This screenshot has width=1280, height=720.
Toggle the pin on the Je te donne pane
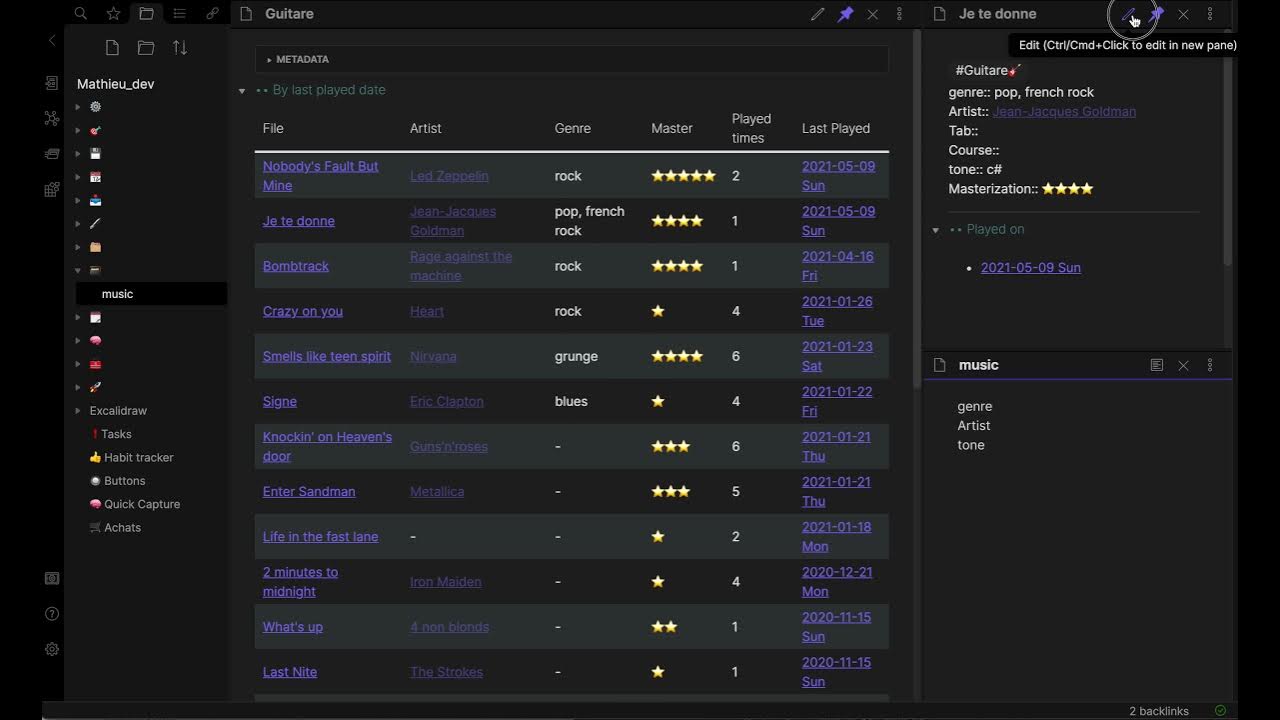(x=1157, y=14)
